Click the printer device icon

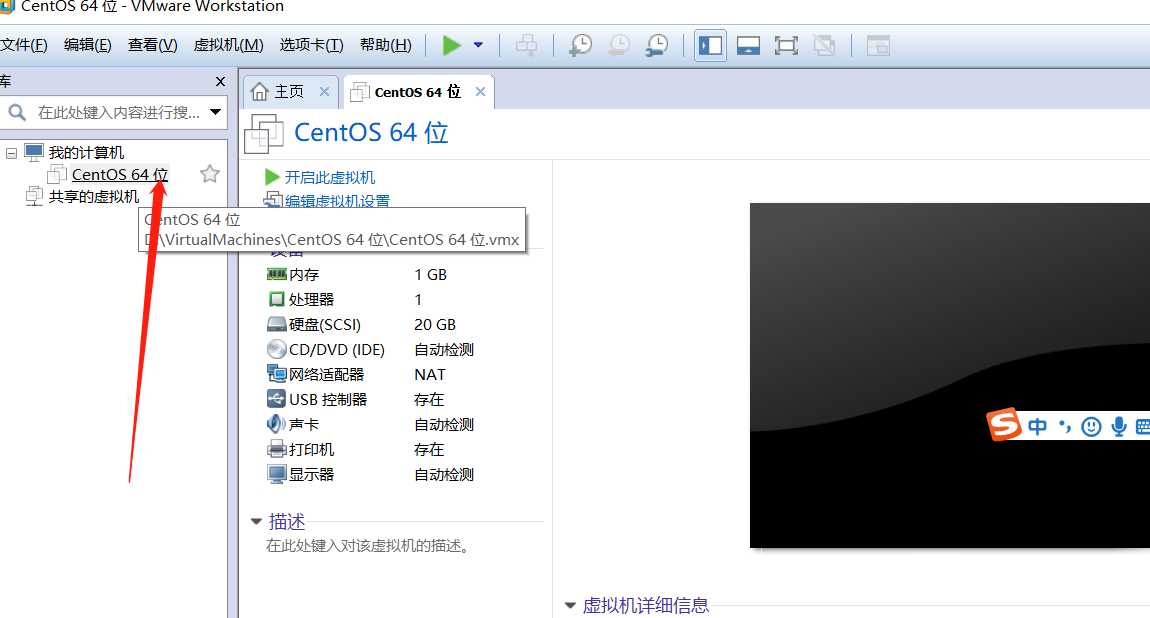click(276, 449)
